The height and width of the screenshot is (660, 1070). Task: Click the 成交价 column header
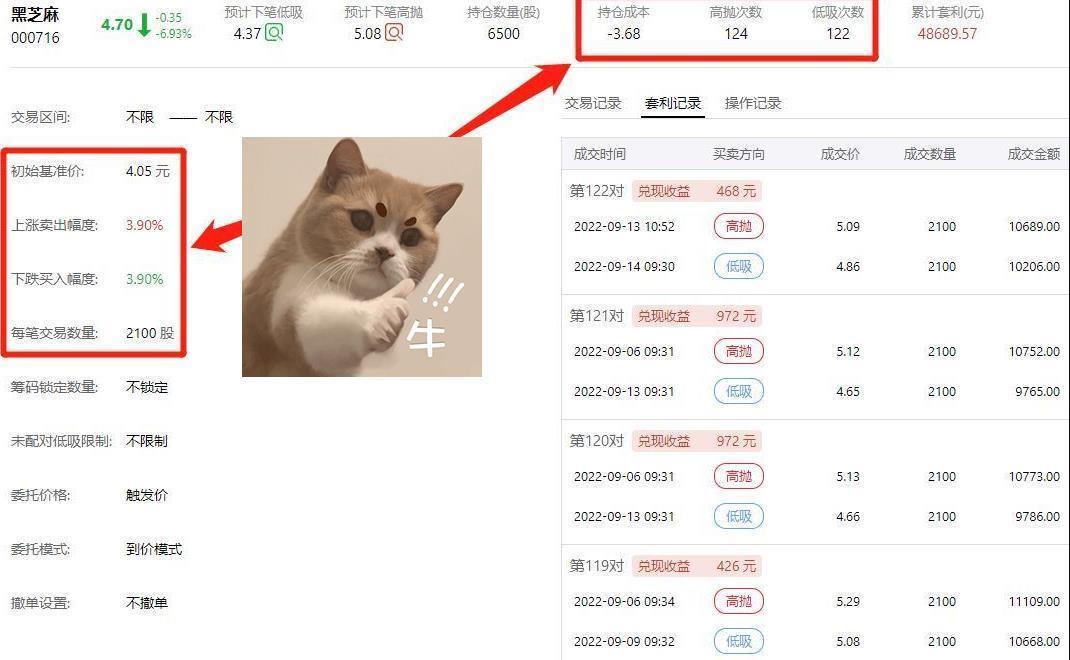840,154
